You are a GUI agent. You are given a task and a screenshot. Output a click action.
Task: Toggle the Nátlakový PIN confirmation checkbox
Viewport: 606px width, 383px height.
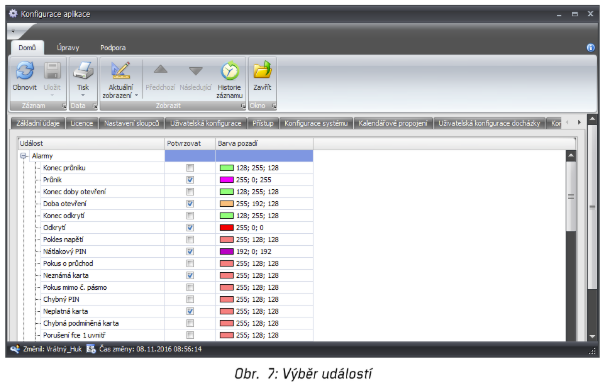pyautogui.click(x=190, y=252)
